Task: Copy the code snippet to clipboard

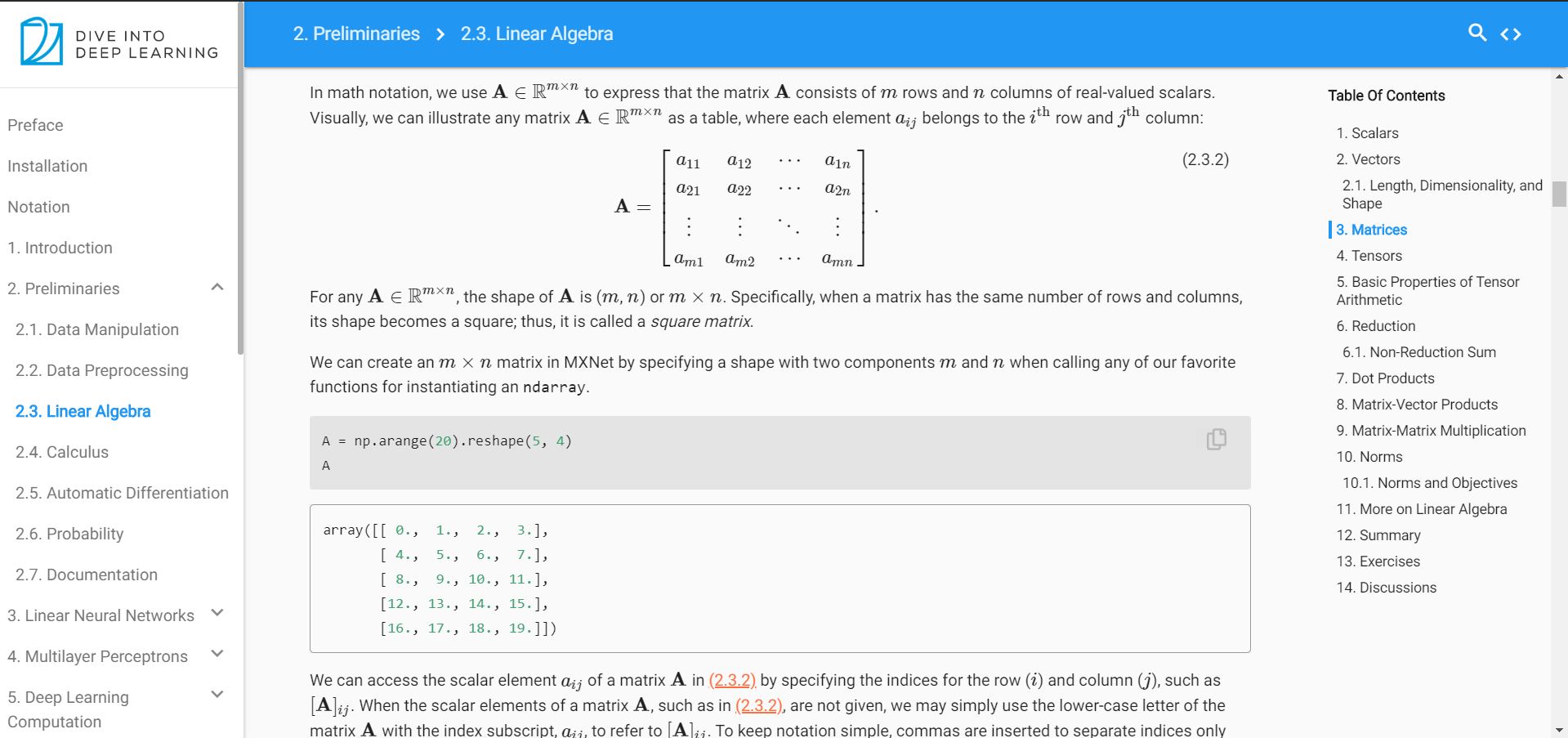Action: point(1216,439)
